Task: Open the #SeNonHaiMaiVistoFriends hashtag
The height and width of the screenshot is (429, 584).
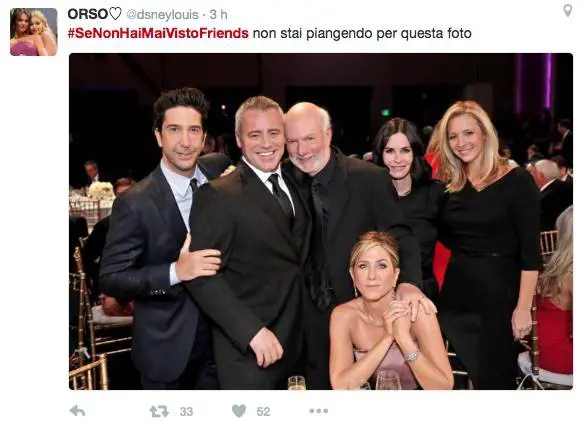Action: 158,33
